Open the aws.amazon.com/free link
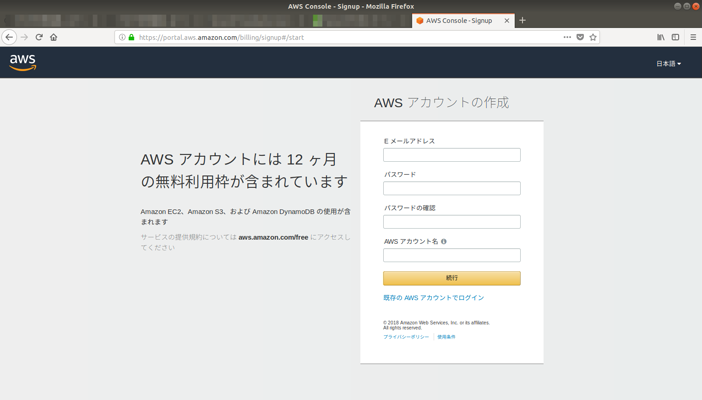 pyautogui.click(x=273, y=237)
